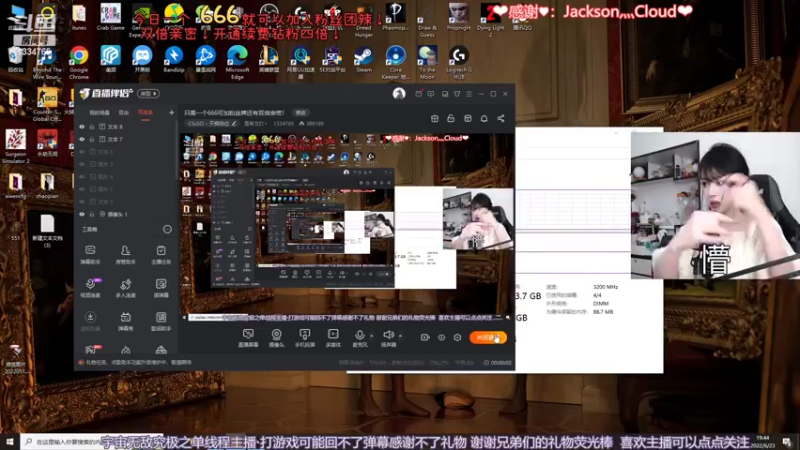The width and height of the screenshot is (800, 450).
Task: Add a new scene with plus button
Action: (171, 112)
